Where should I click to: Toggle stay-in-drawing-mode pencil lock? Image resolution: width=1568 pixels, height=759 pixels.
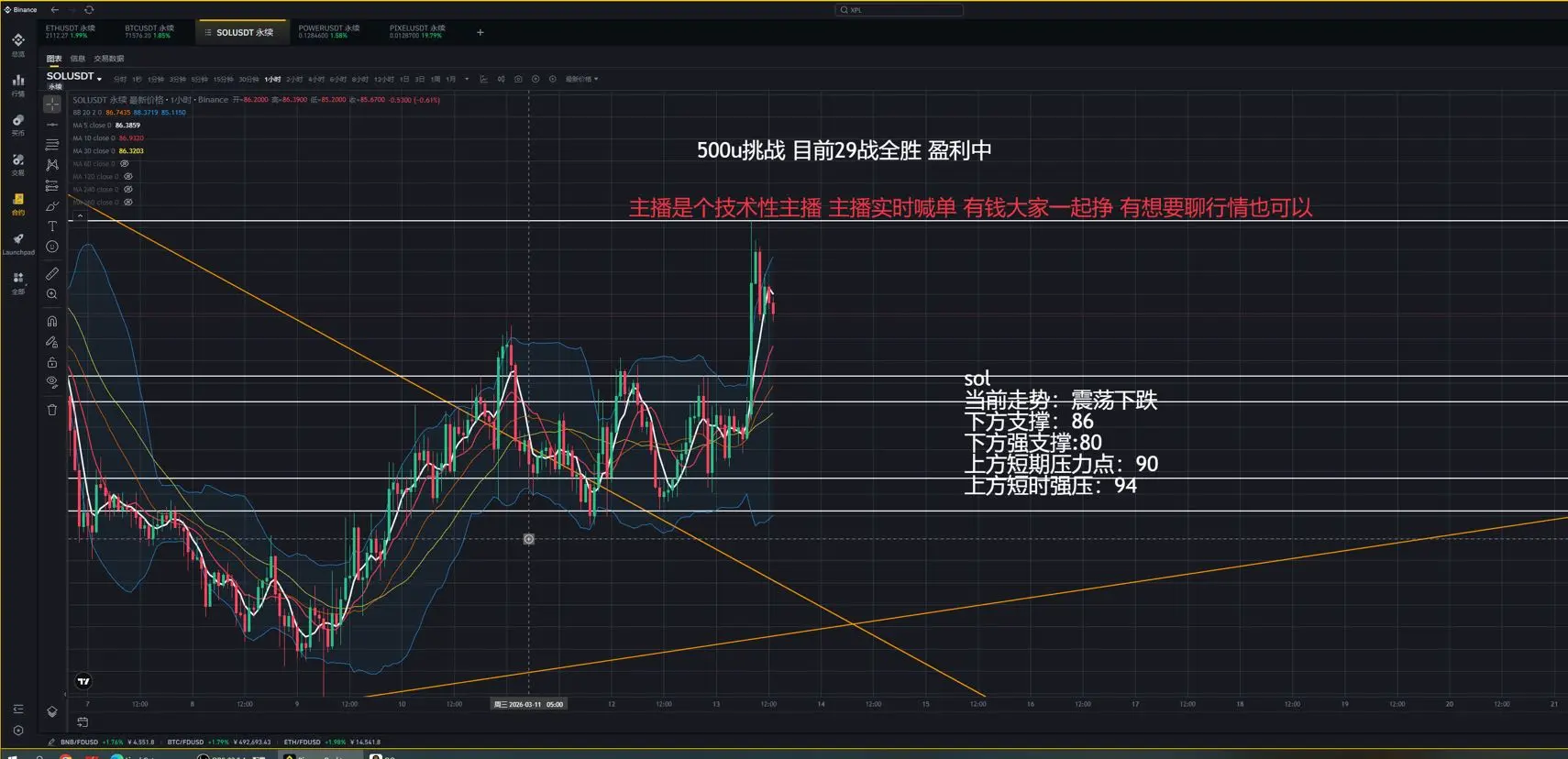(x=52, y=342)
